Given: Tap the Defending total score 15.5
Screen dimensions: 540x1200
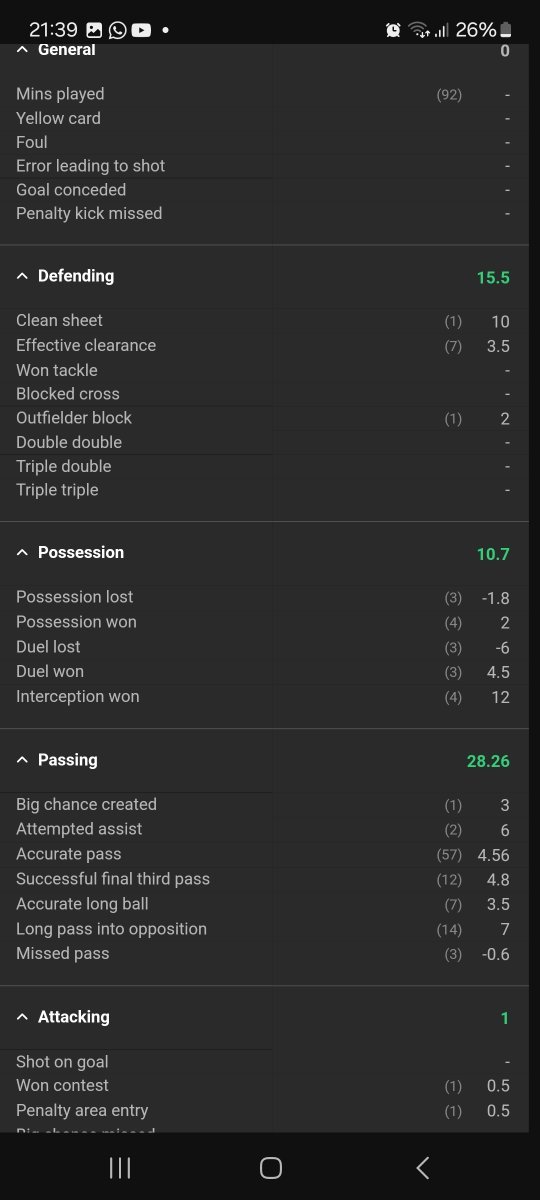Looking at the screenshot, I should coord(493,277).
